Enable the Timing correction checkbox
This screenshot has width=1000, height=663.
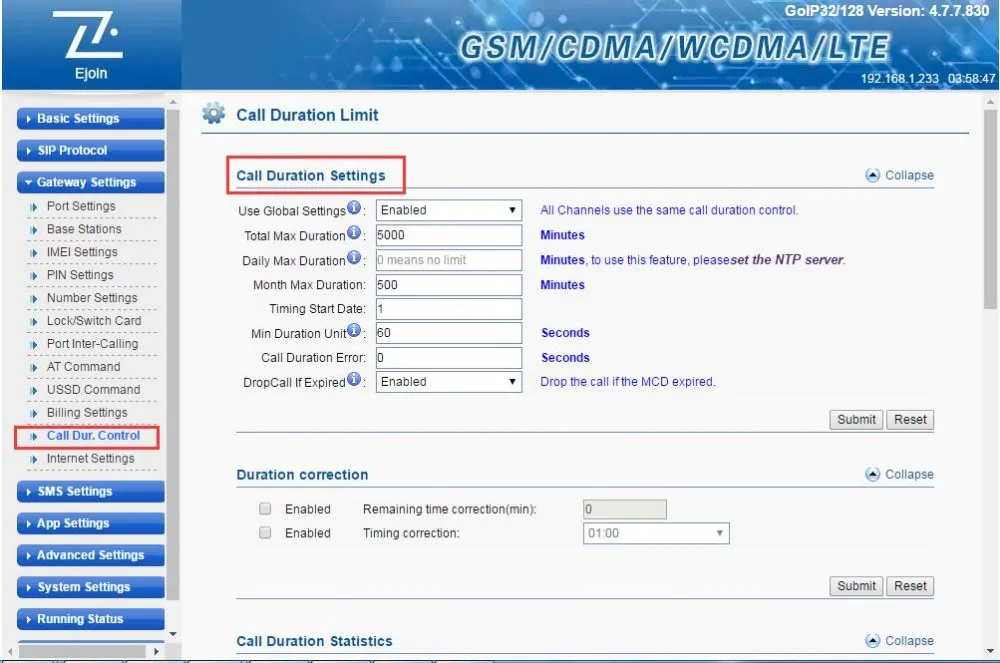[265, 533]
